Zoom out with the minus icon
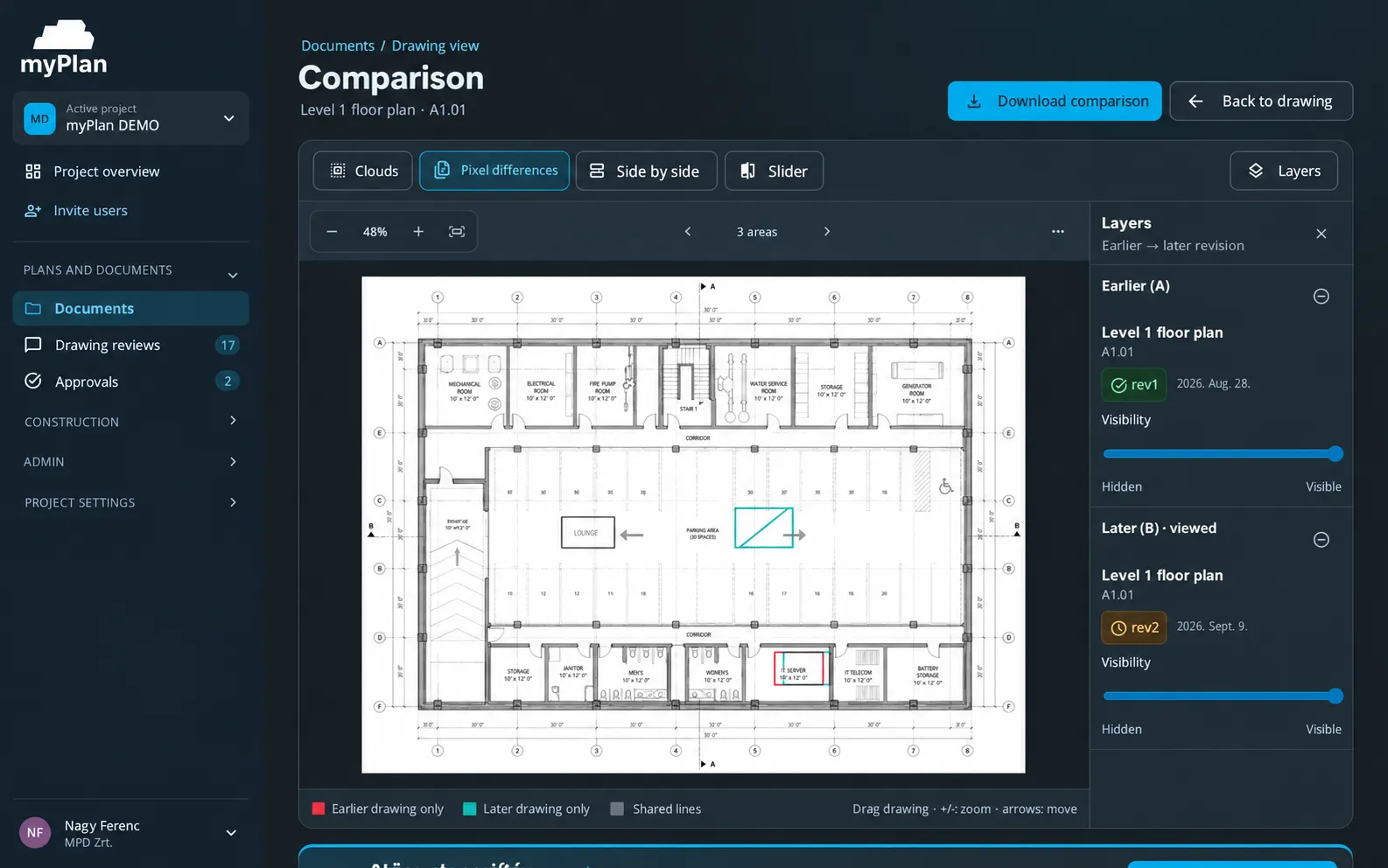Screen dimensions: 1388x868 point(332,232)
